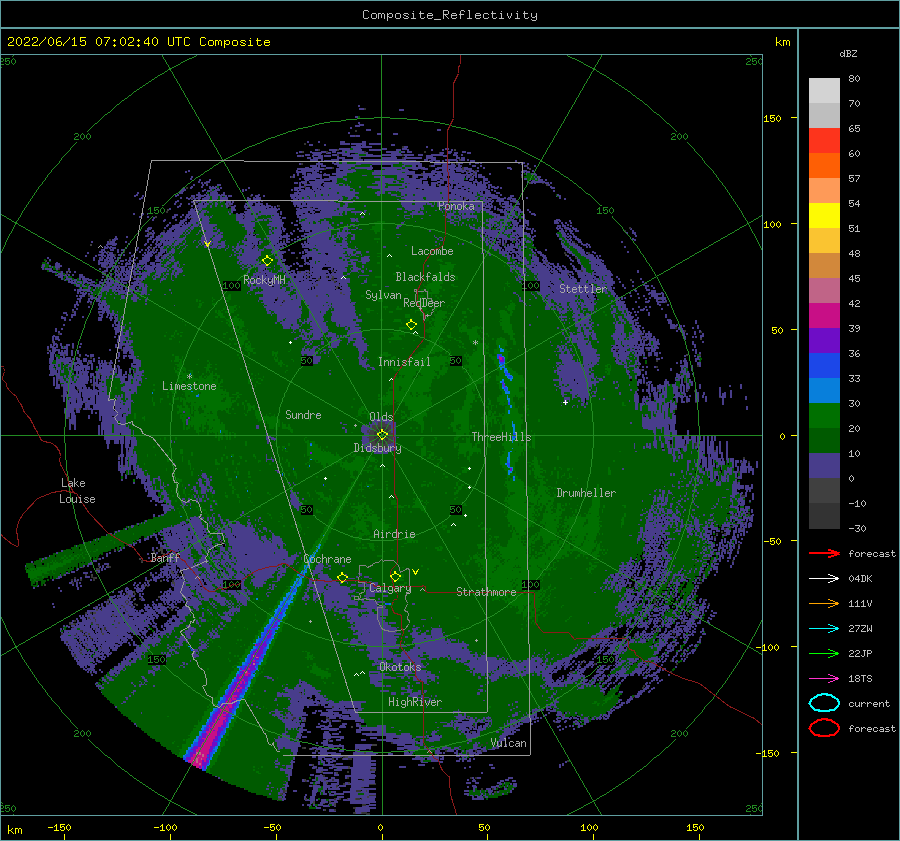This screenshot has width=900, height=841.
Task: Click the cyan current ellipse icon
Action: (824, 703)
